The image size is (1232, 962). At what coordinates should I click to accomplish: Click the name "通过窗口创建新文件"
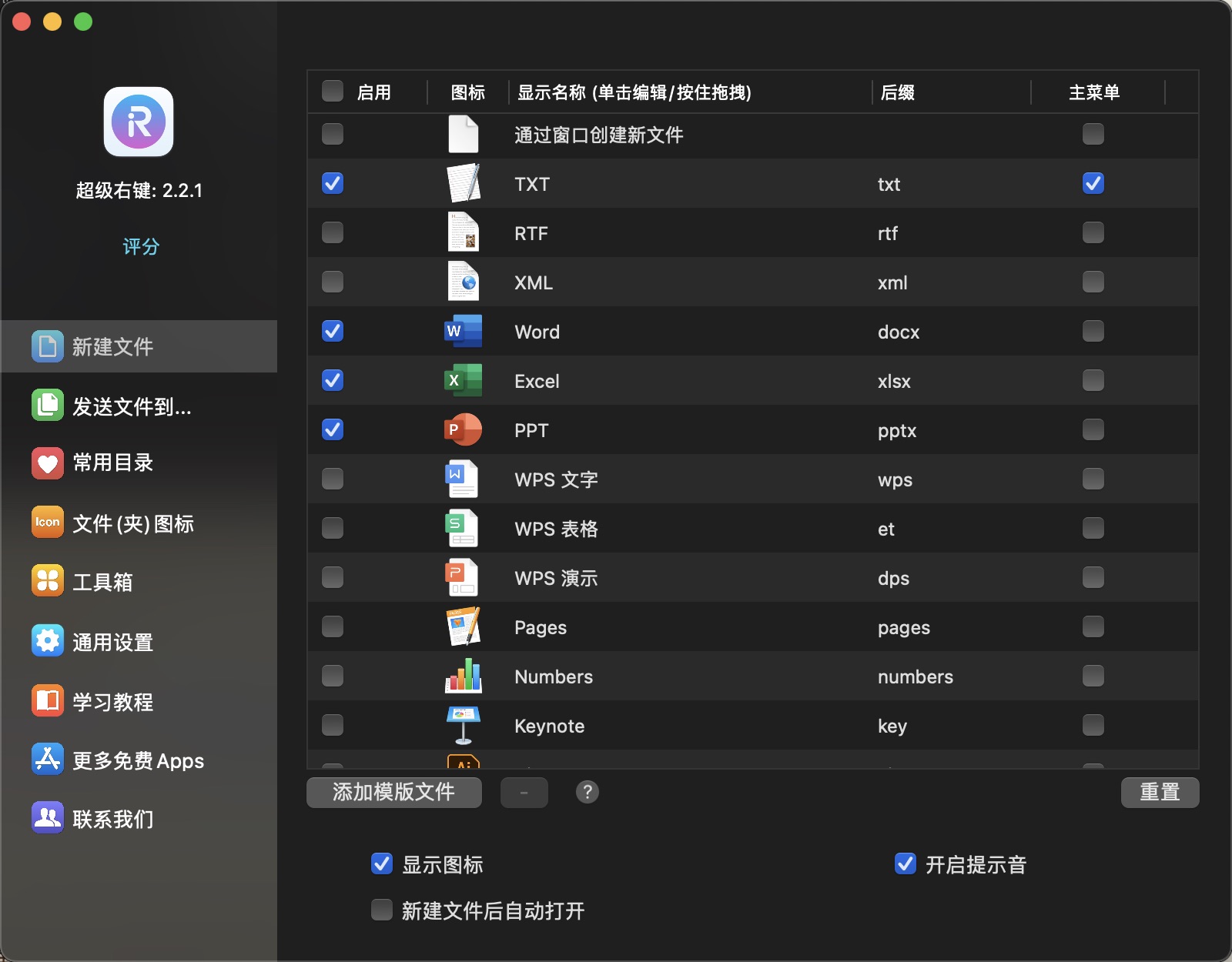[598, 135]
